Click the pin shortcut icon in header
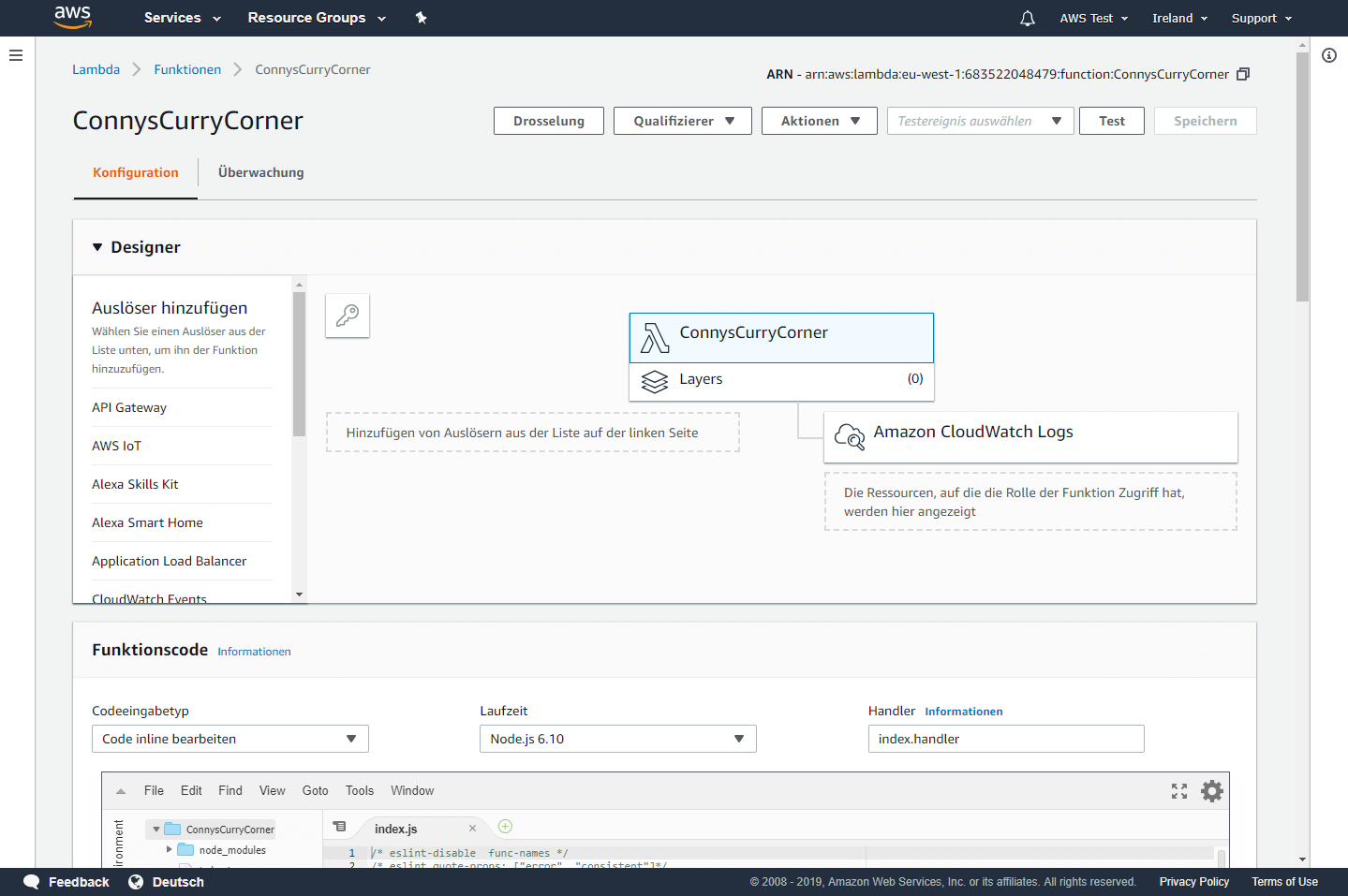This screenshot has height=896, width=1348. click(x=422, y=18)
